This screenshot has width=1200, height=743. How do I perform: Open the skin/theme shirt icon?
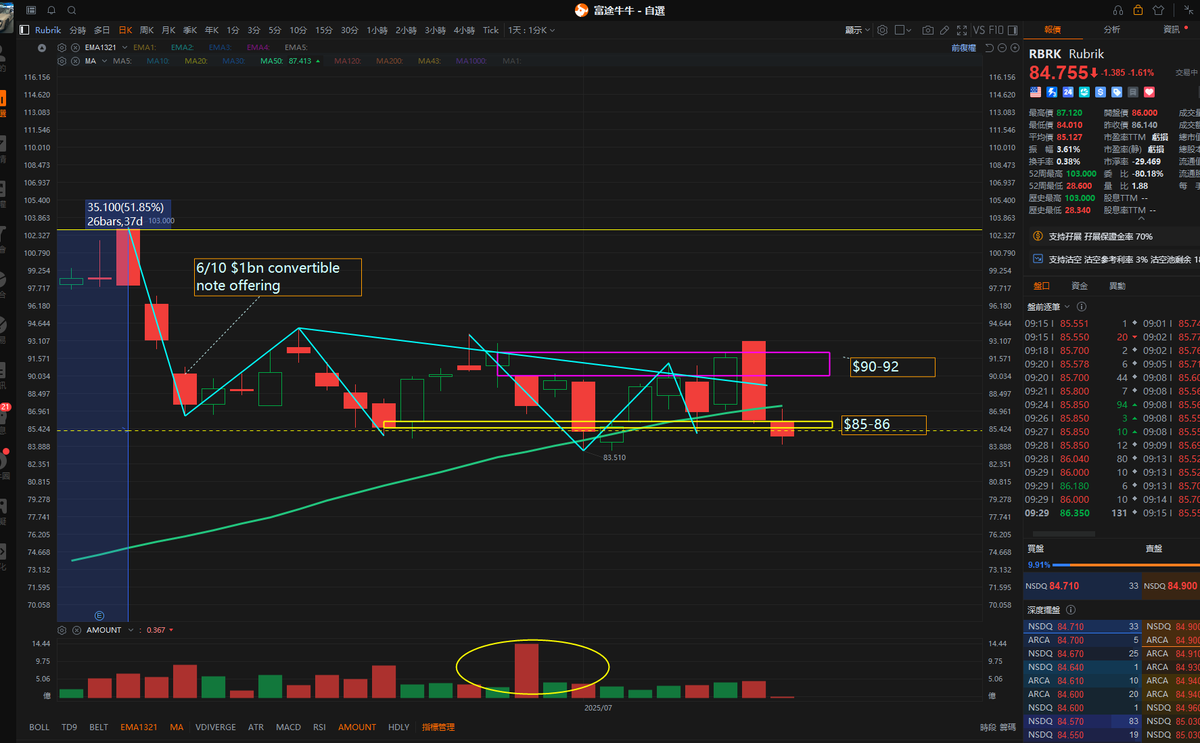click(1158, 10)
